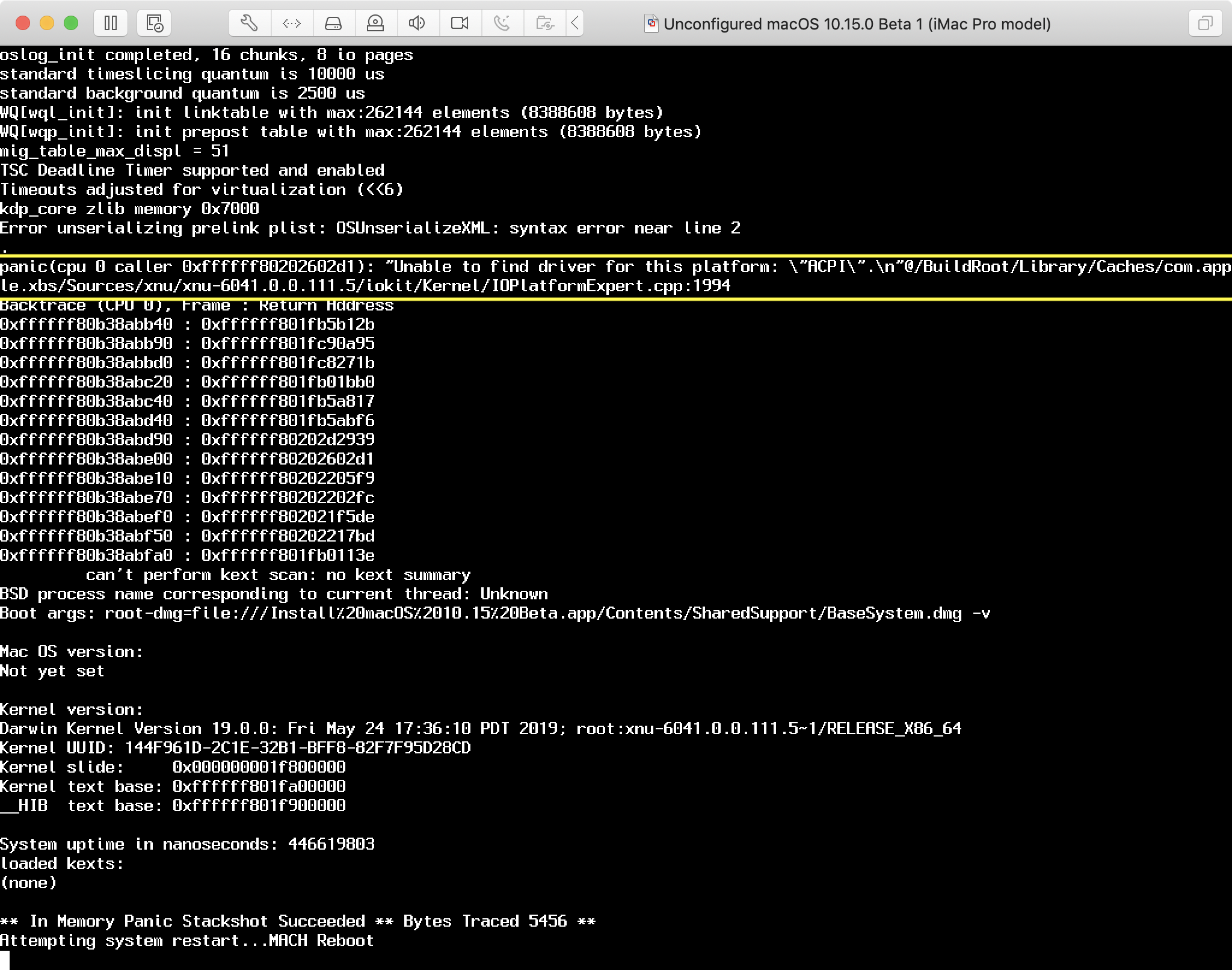
Task: Open virtual machine settings wrench
Action: point(249,23)
